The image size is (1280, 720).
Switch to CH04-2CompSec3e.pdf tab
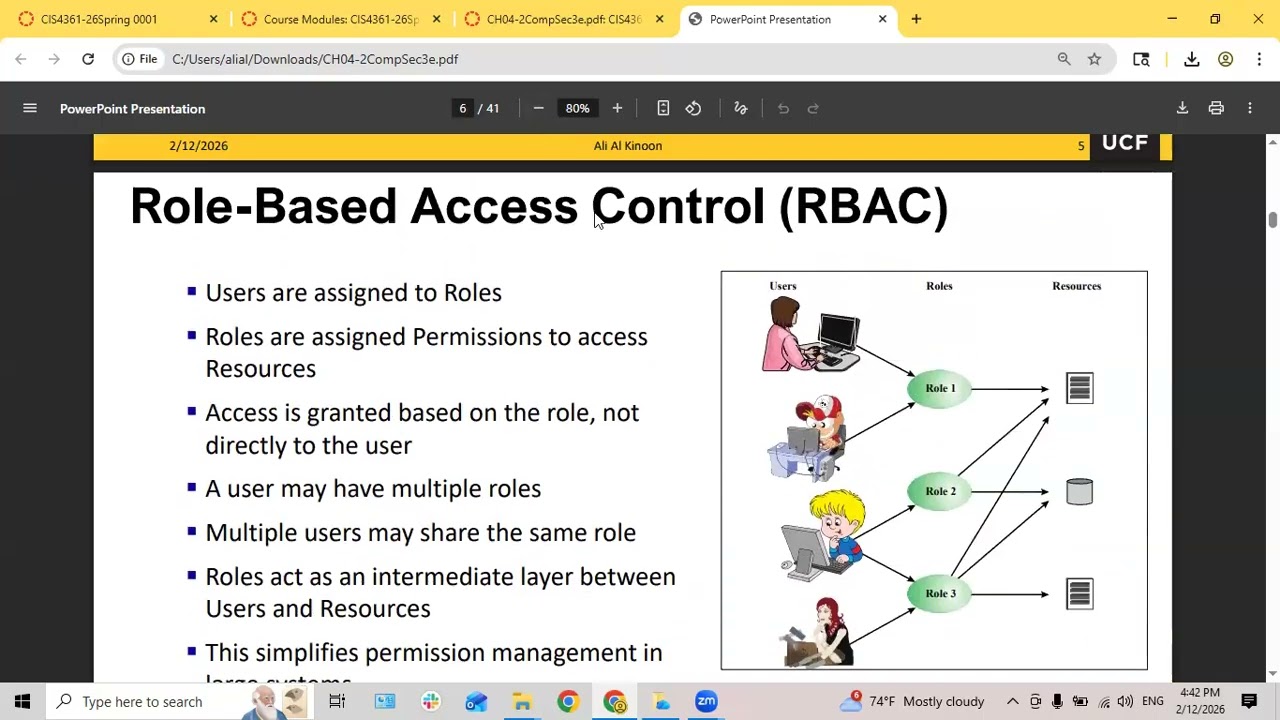tap(563, 19)
